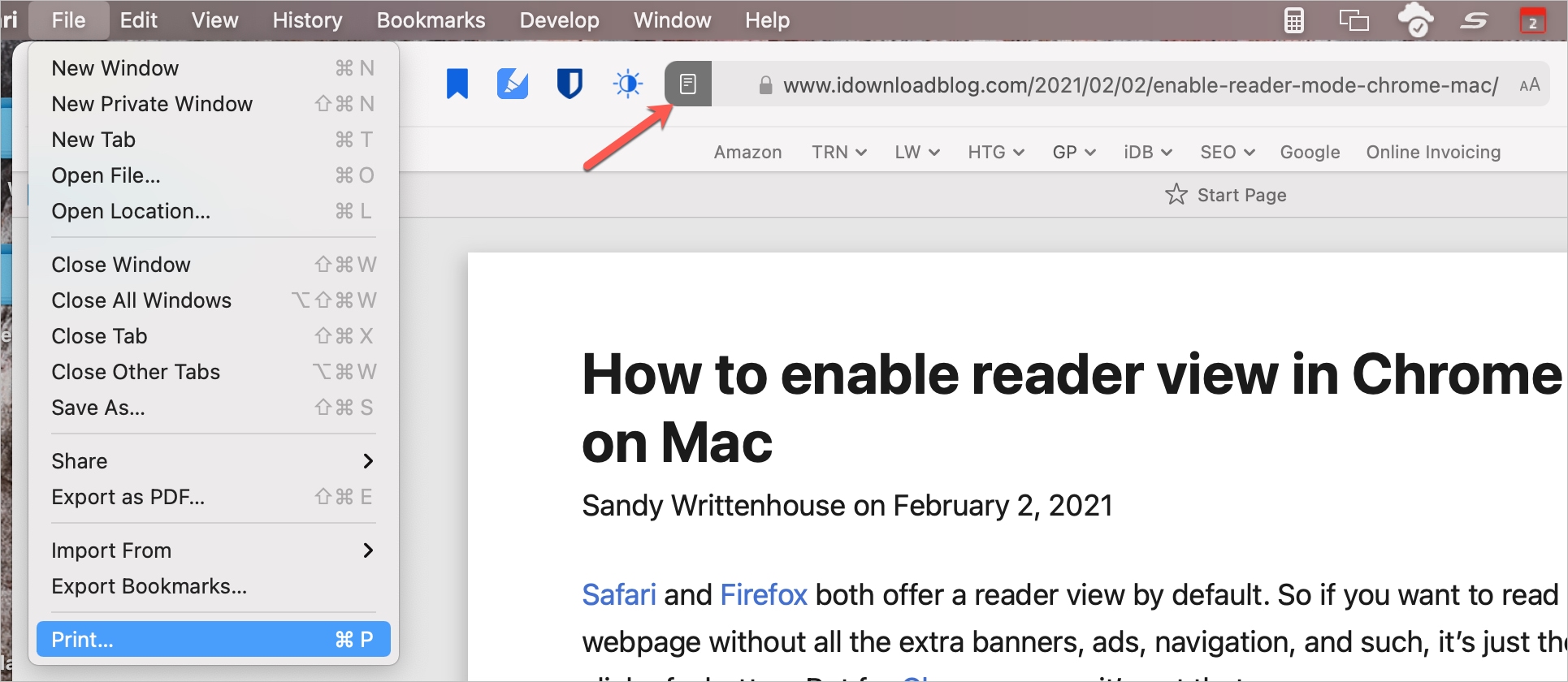Choose Export as PDF…

coord(213,497)
